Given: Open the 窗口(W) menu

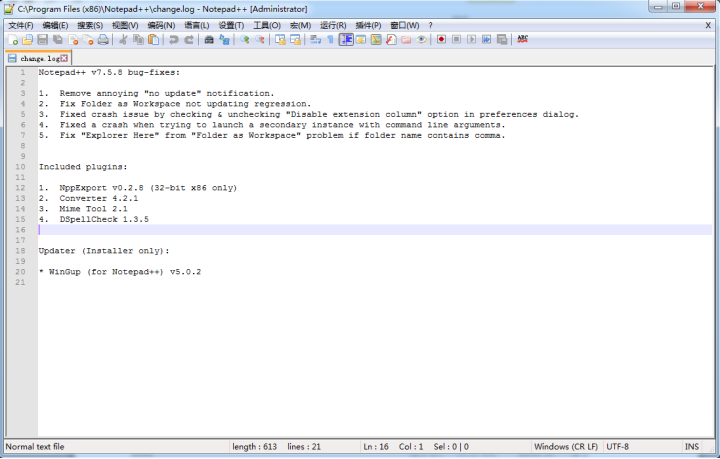Looking at the screenshot, I should click(405, 25).
